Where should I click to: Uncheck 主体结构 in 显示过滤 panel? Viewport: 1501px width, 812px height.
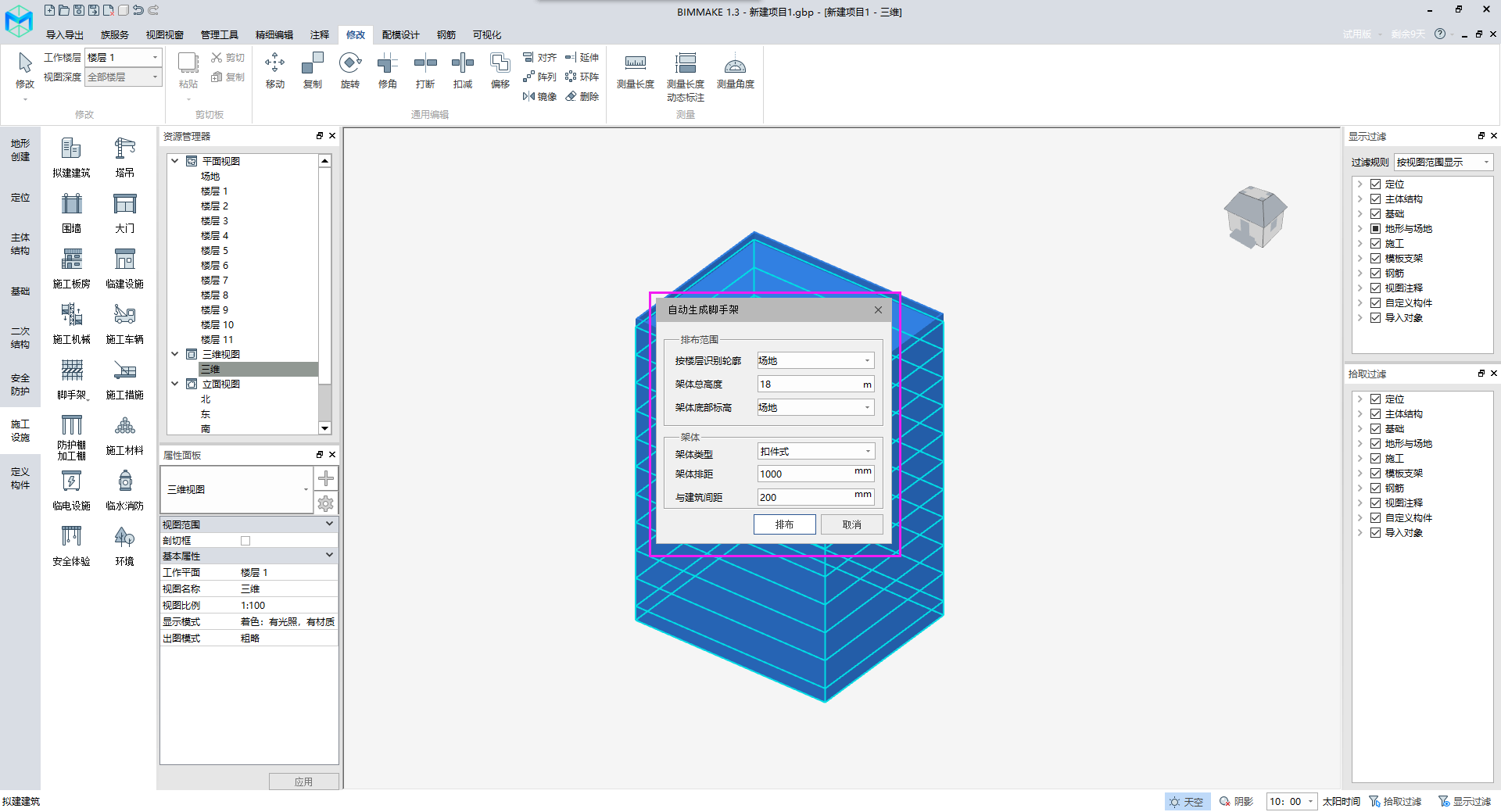tap(1375, 199)
